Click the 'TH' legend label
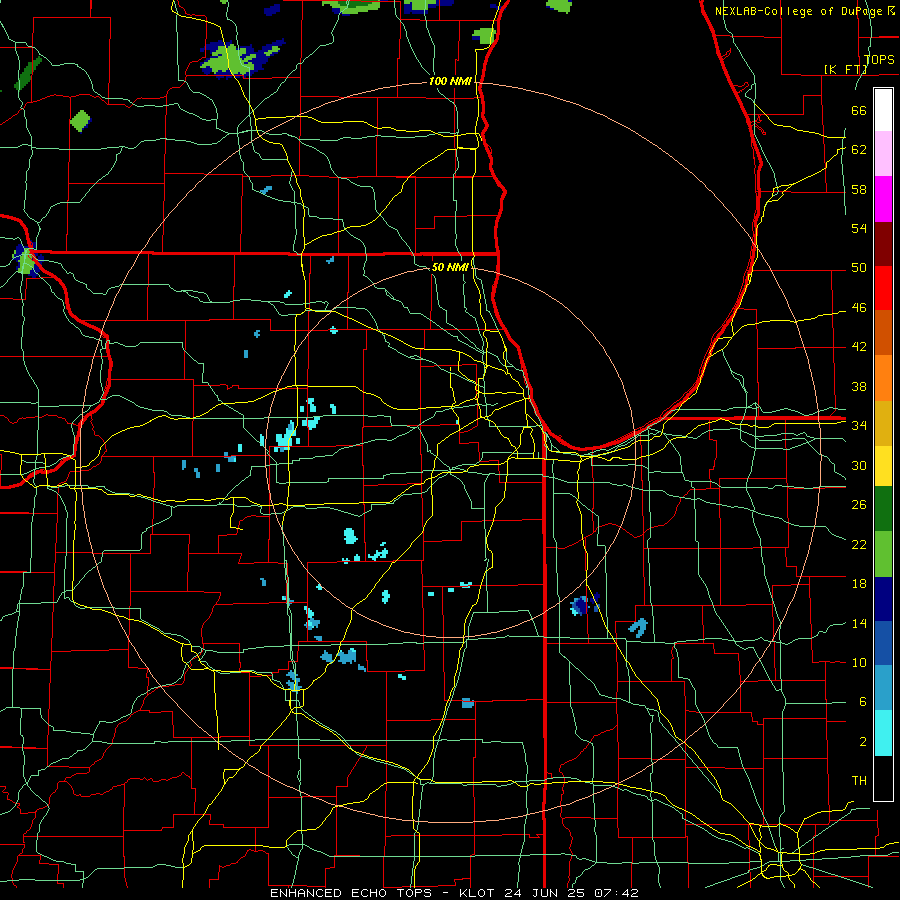The height and width of the screenshot is (900, 900). pyautogui.click(x=859, y=781)
